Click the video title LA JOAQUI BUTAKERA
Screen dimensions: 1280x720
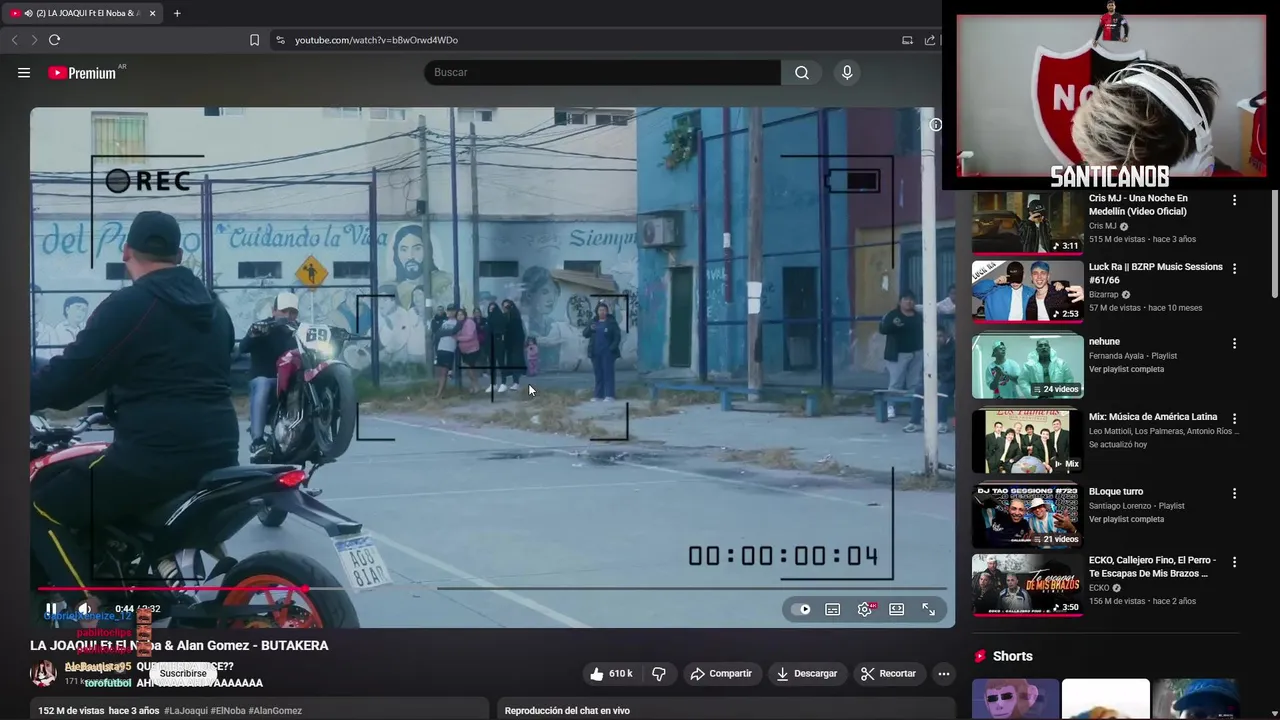tap(179, 646)
